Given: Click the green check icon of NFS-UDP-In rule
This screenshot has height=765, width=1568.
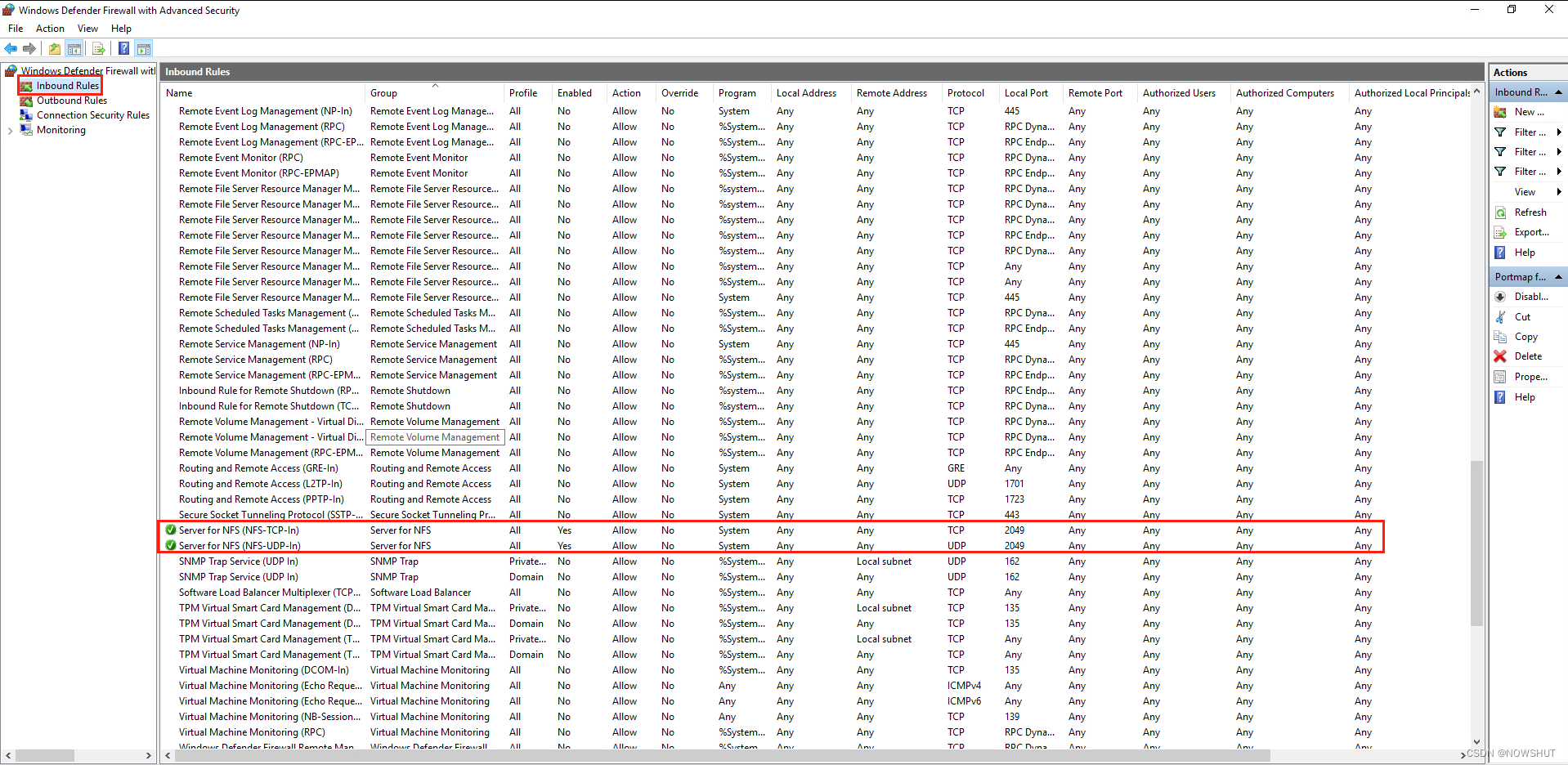Looking at the screenshot, I should click(171, 546).
